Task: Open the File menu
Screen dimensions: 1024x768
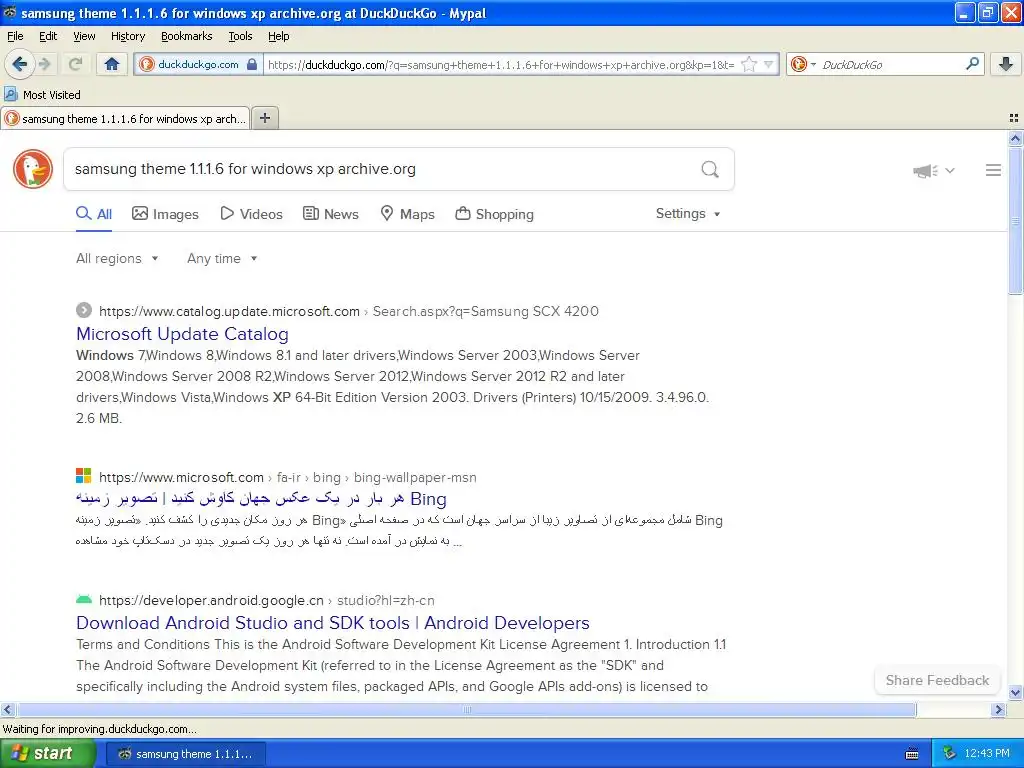Action: (15, 36)
